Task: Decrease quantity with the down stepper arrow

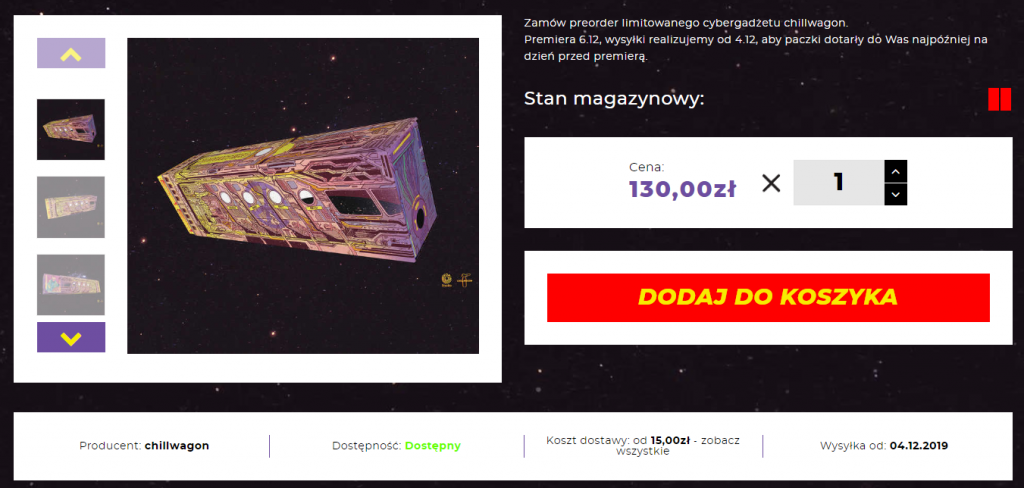Action: point(895,195)
